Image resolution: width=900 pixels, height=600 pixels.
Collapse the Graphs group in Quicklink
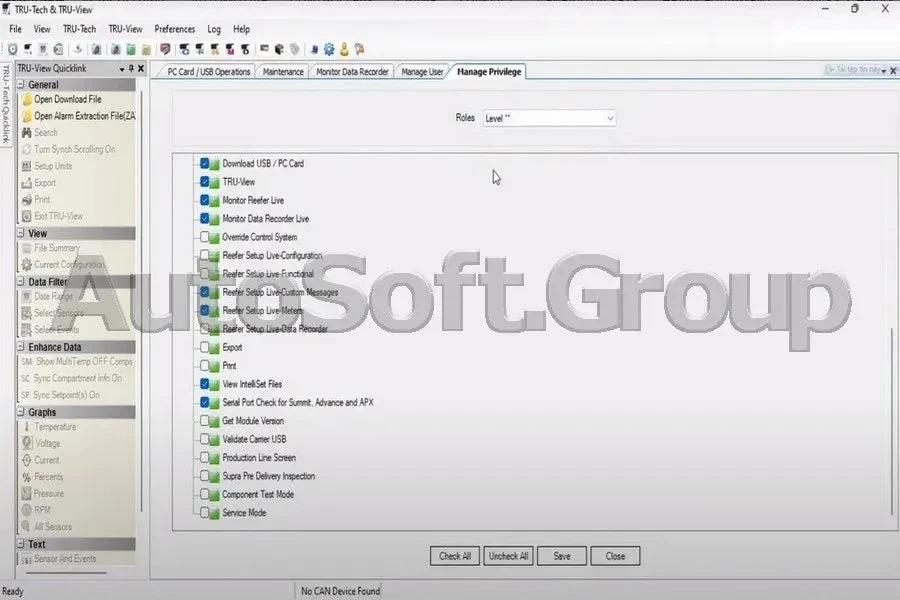click(21, 412)
